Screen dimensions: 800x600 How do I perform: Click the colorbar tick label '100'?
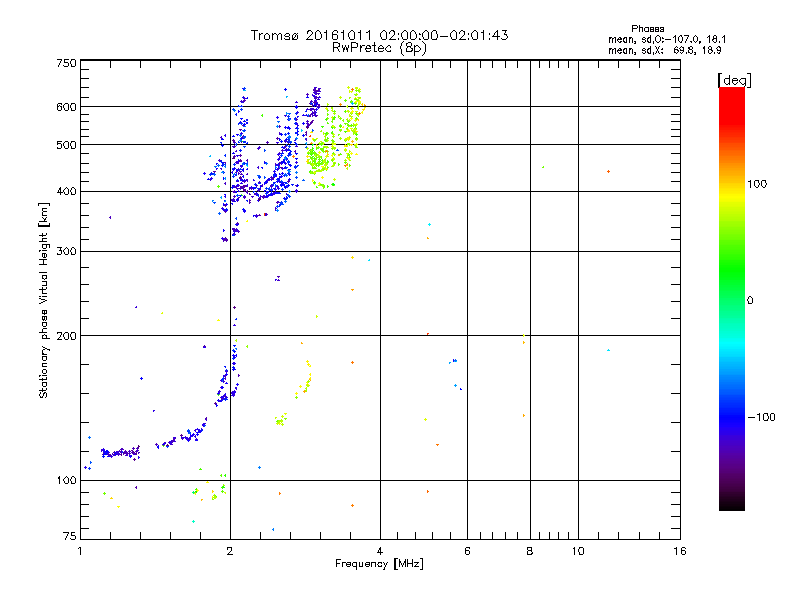tap(757, 184)
